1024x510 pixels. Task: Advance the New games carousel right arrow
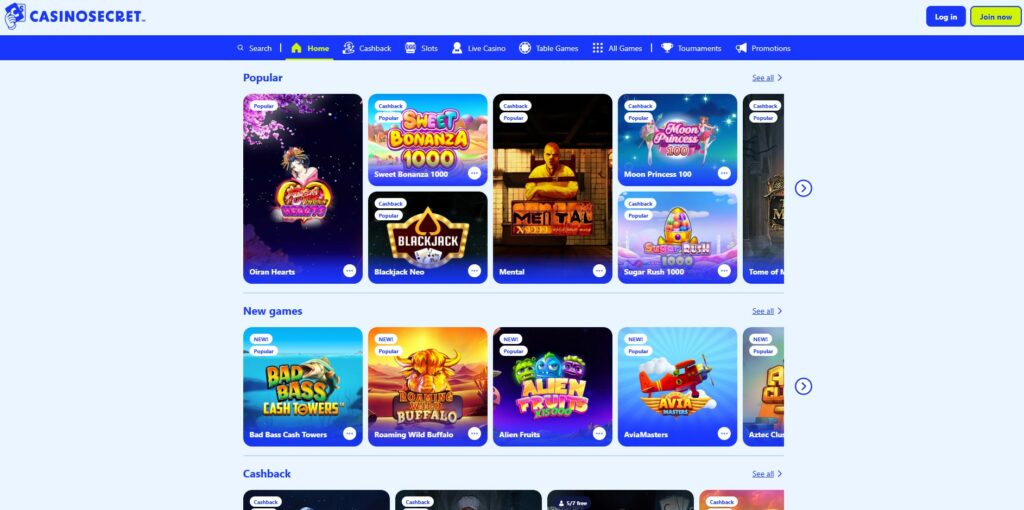click(x=803, y=386)
